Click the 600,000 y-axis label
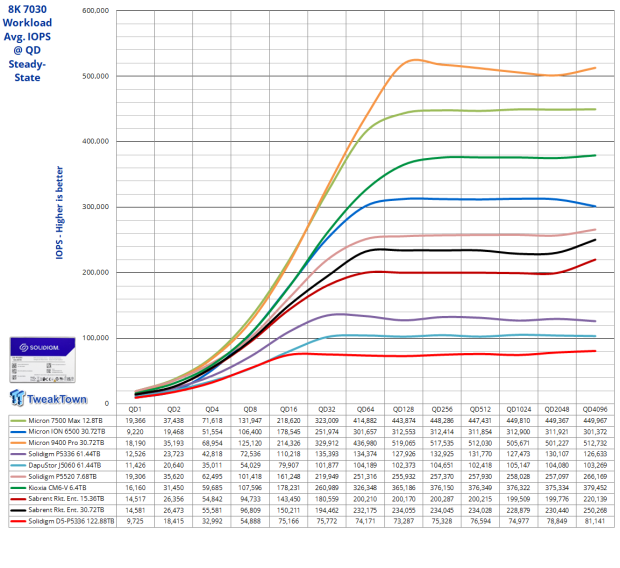Viewport: 620px width, 568px height. pos(96,11)
